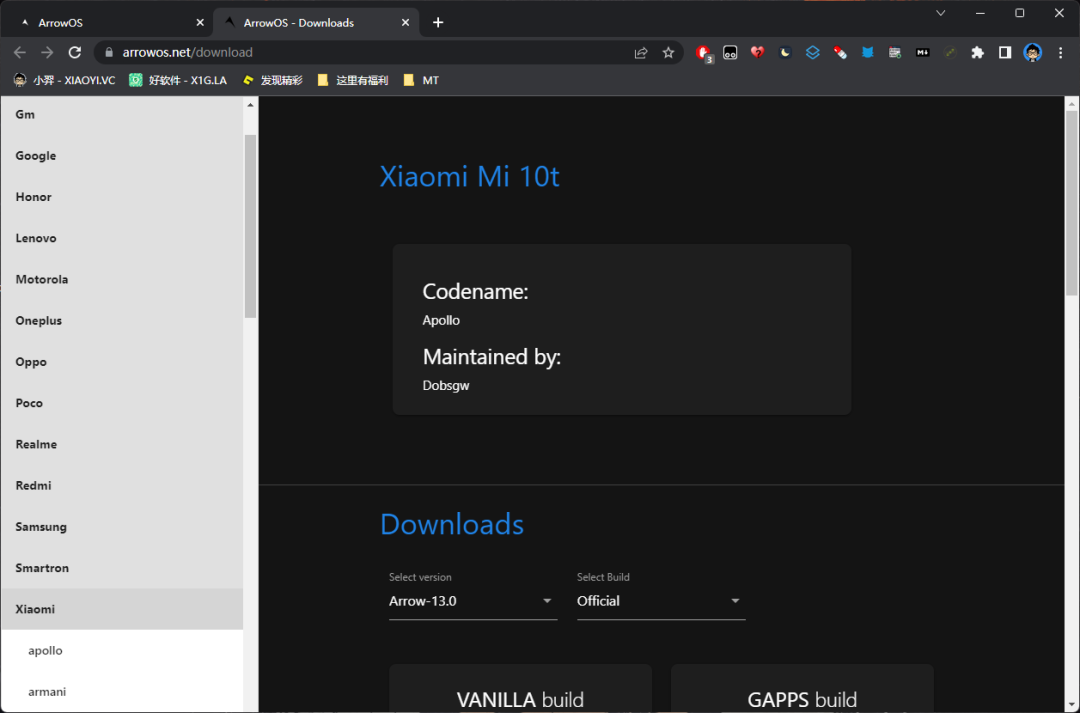This screenshot has width=1080, height=713.
Task: Toggle the browser side panel icon
Action: point(1005,53)
